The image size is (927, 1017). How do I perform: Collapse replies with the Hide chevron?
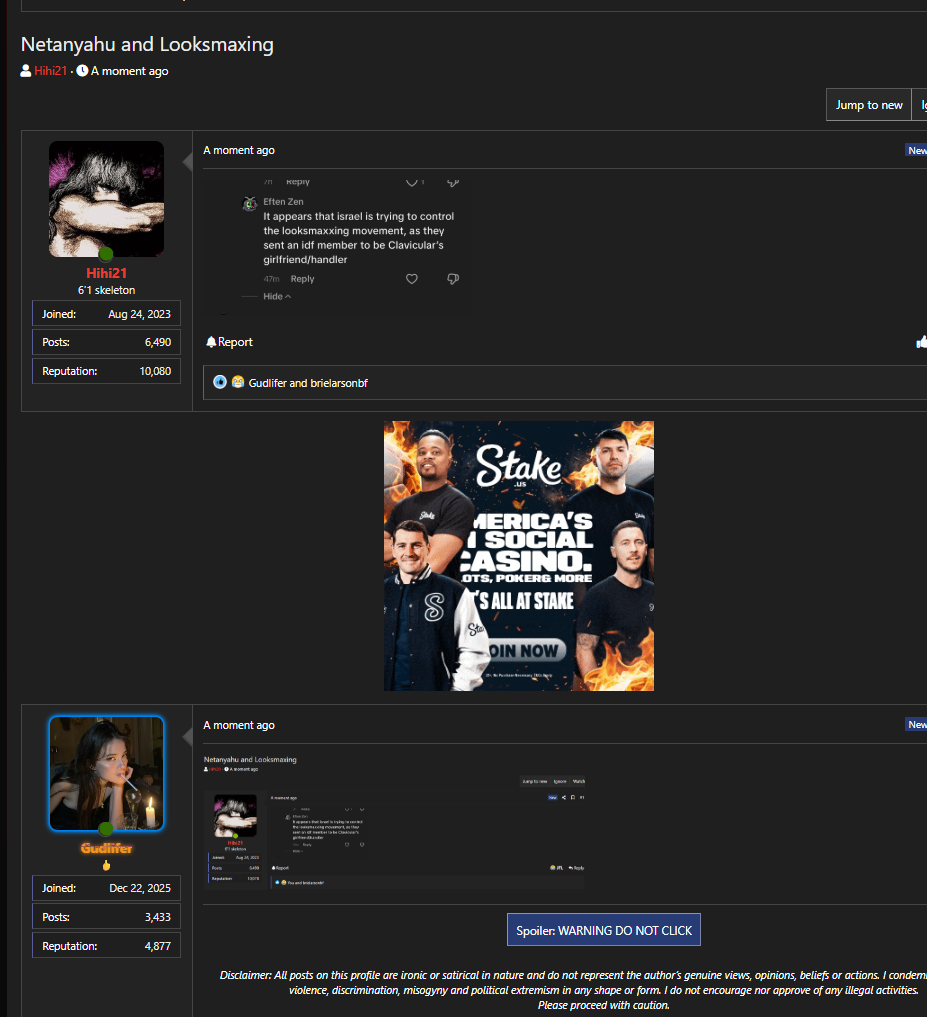tap(277, 296)
